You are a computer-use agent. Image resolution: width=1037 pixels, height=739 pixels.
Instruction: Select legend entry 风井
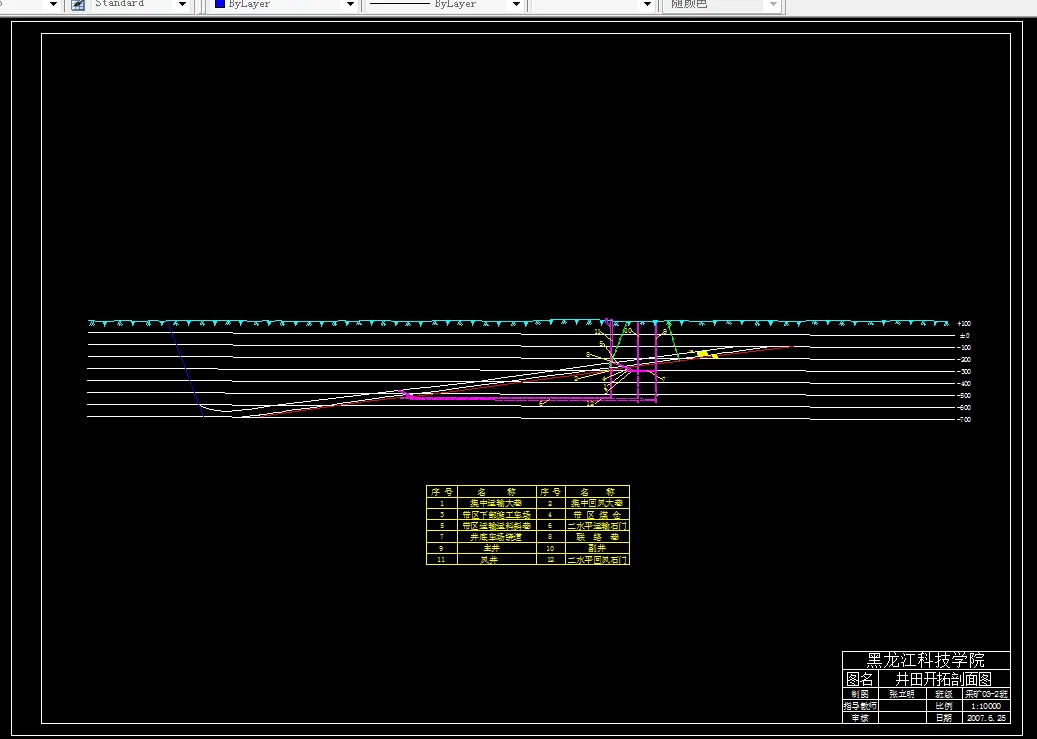click(489, 559)
